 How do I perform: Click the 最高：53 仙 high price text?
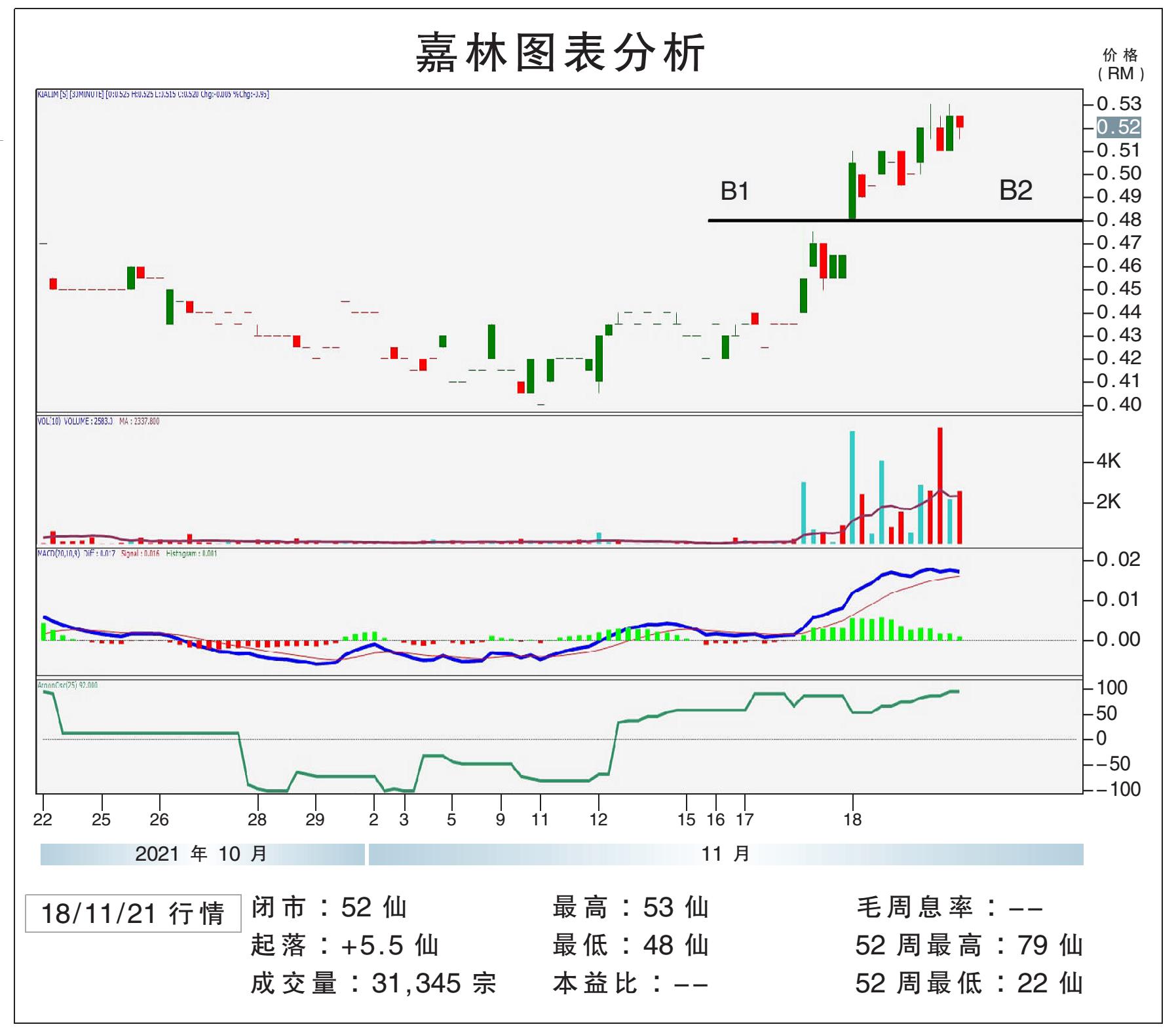click(630, 907)
